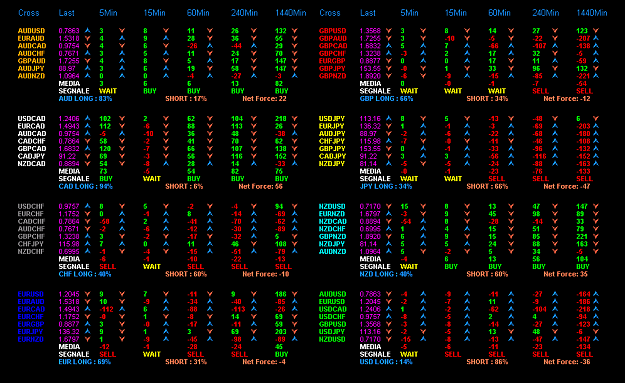Click the 'GBP LONG : 66%' summary

386,98
